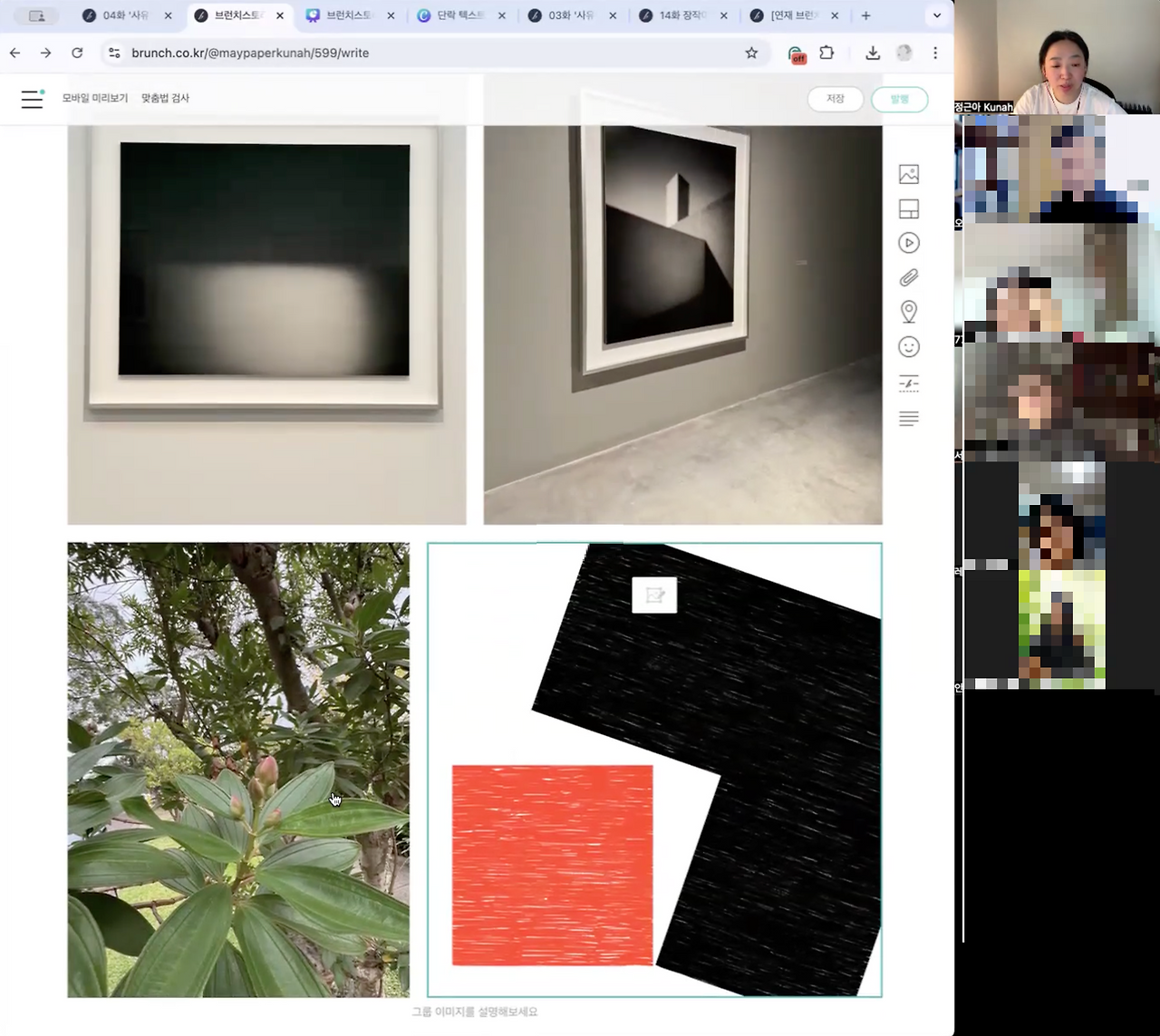The image size is (1160, 1036).
Task: Close the '04화' tab
Action: point(168,15)
